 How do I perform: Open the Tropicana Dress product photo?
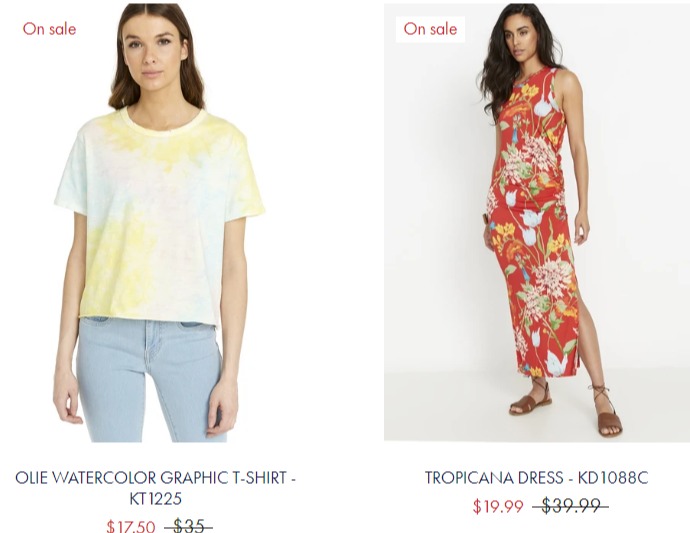point(537,222)
